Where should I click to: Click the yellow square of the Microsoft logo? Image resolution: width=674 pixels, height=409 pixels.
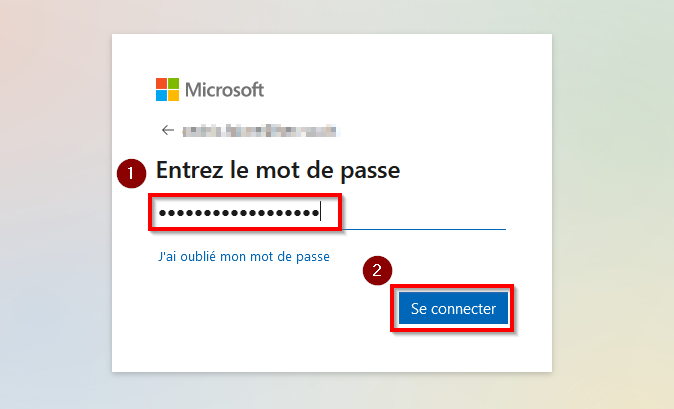(x=173, y=95)
